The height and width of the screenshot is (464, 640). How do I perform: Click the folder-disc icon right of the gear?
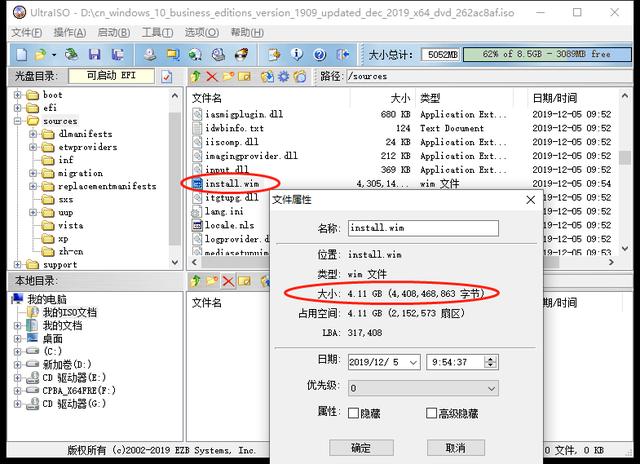tap(300, 76)
